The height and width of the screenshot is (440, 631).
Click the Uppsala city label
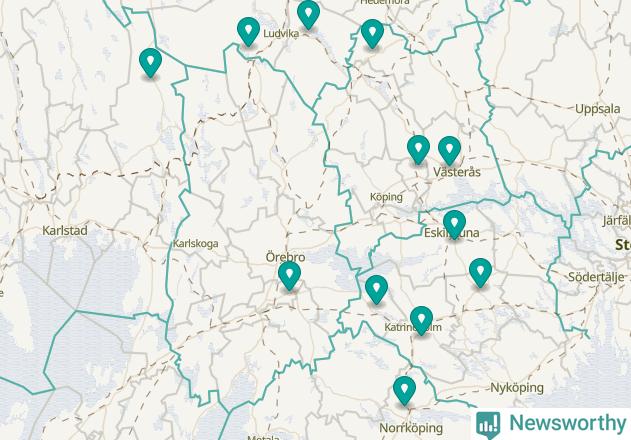(598, 109)
